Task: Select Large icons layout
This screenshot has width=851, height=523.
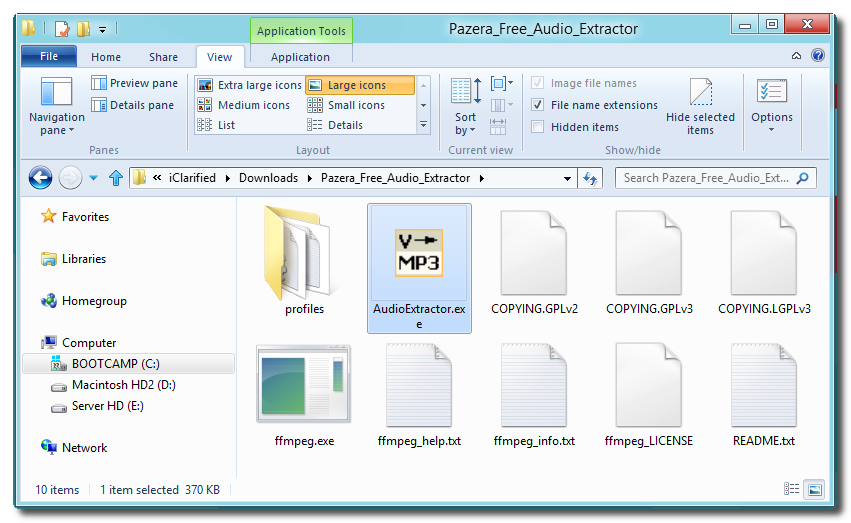Action: (360, 85)
